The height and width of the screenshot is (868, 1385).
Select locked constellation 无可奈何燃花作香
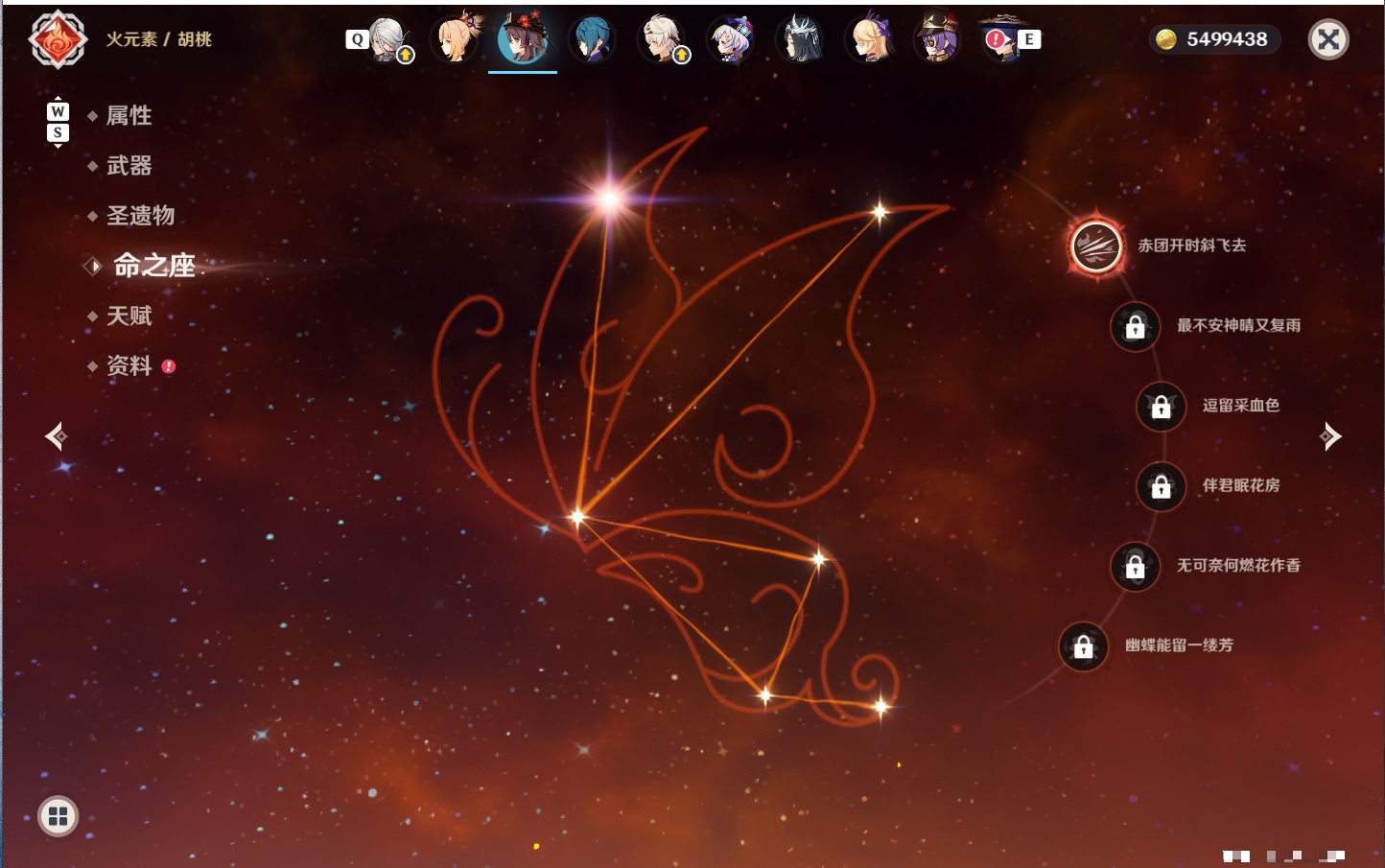[x=1135, y=567]
